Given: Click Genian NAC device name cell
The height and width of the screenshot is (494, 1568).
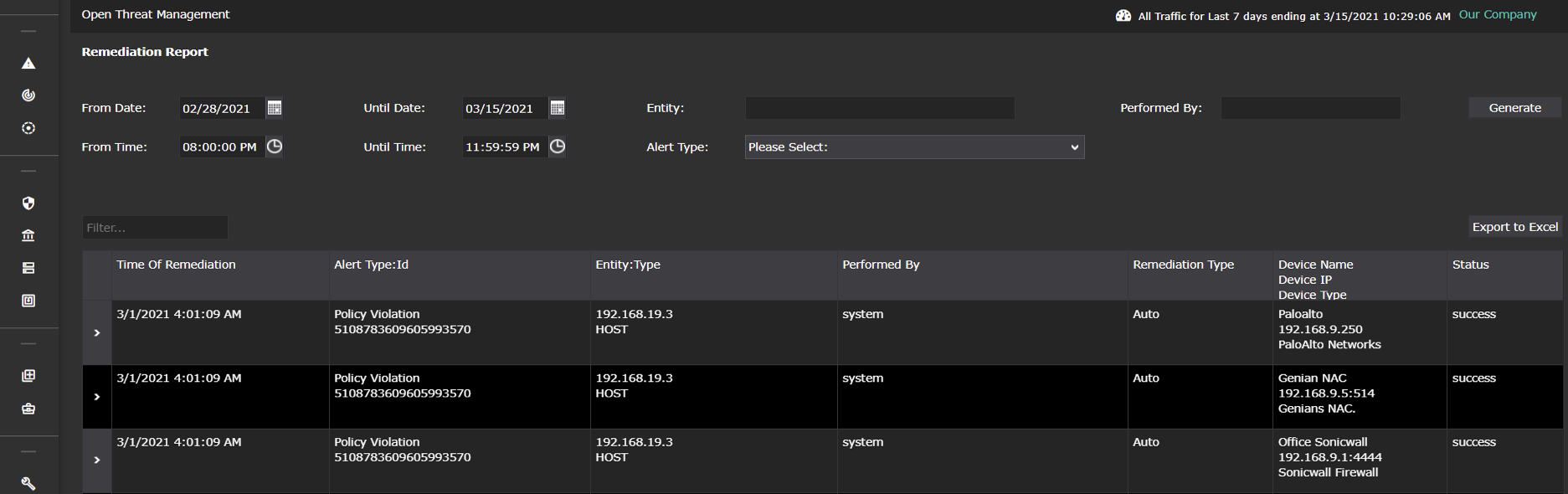Looking at the screenshot, I should pyautogui.click(x=1312, y=378).
